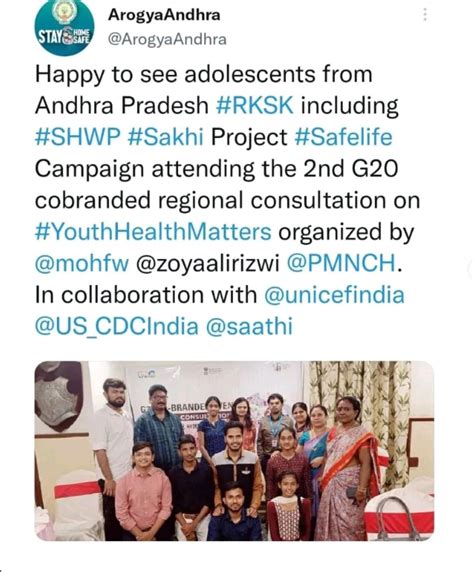Open the #YouthHealthMatters hashtag
This screenshot has height=572, width=474.
[153, 232]
